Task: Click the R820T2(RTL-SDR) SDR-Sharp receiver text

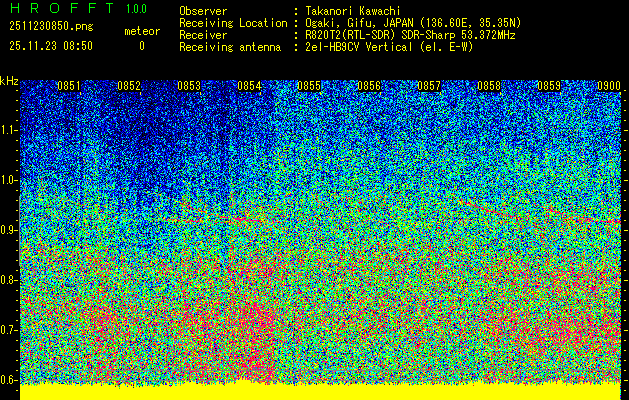Action: 410,35
